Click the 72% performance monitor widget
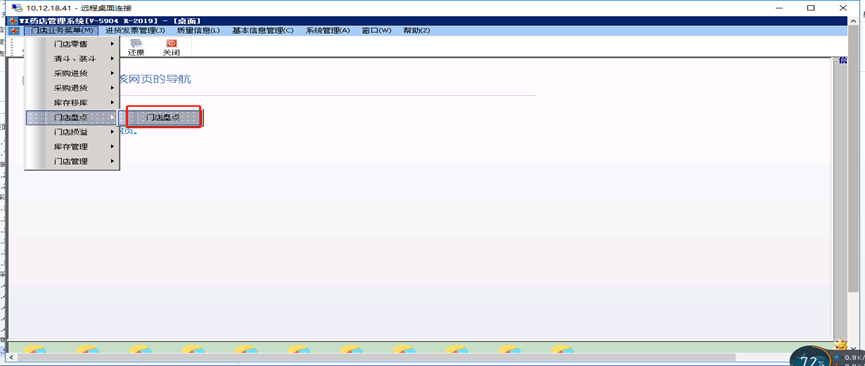865x366 pixels. tap(810, 358)
